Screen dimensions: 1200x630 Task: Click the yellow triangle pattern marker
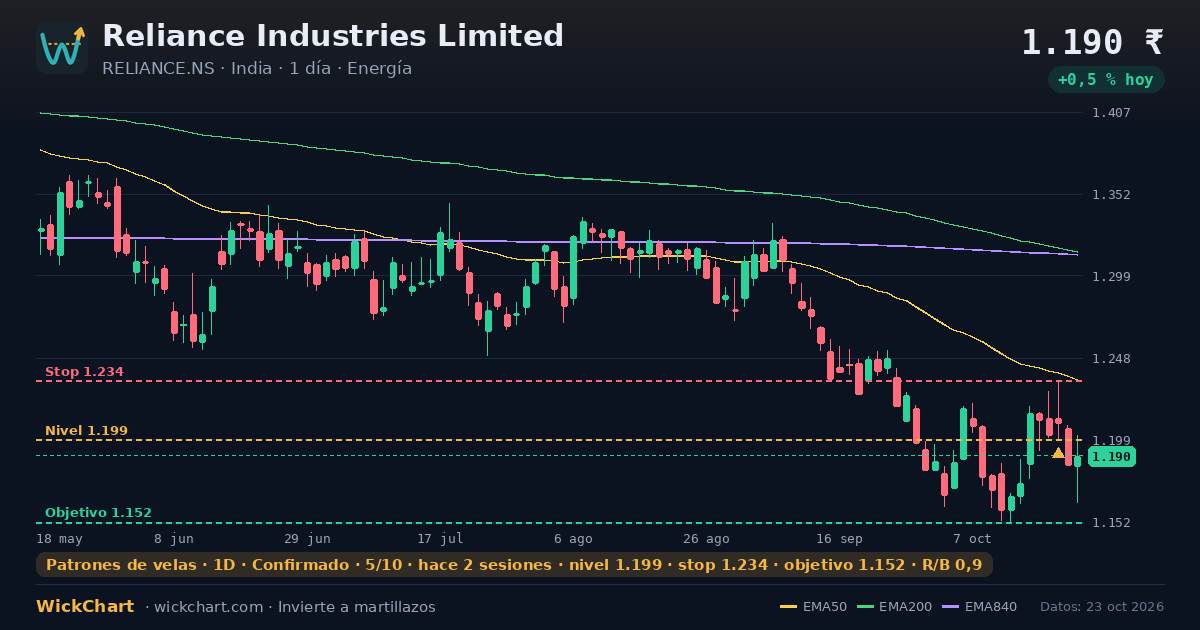tap(1058, 453)
